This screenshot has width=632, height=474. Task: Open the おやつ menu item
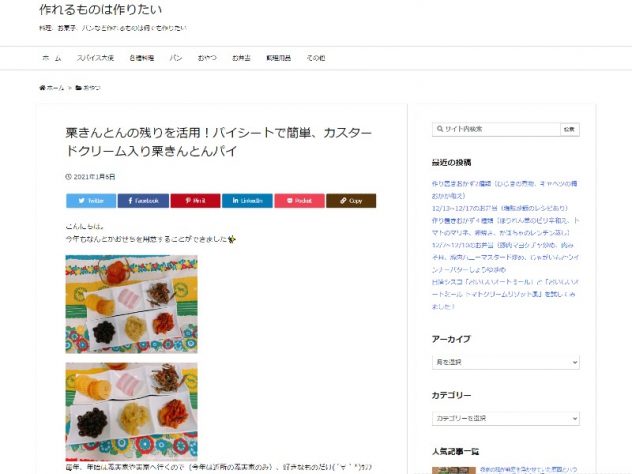coord(207,58)
